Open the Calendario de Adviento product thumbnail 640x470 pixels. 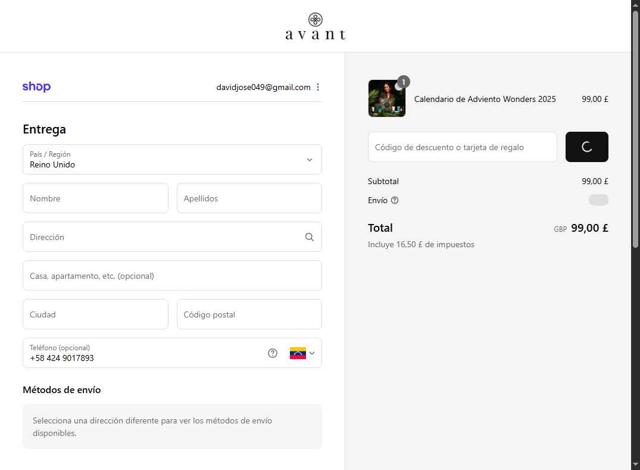point(387,98)
